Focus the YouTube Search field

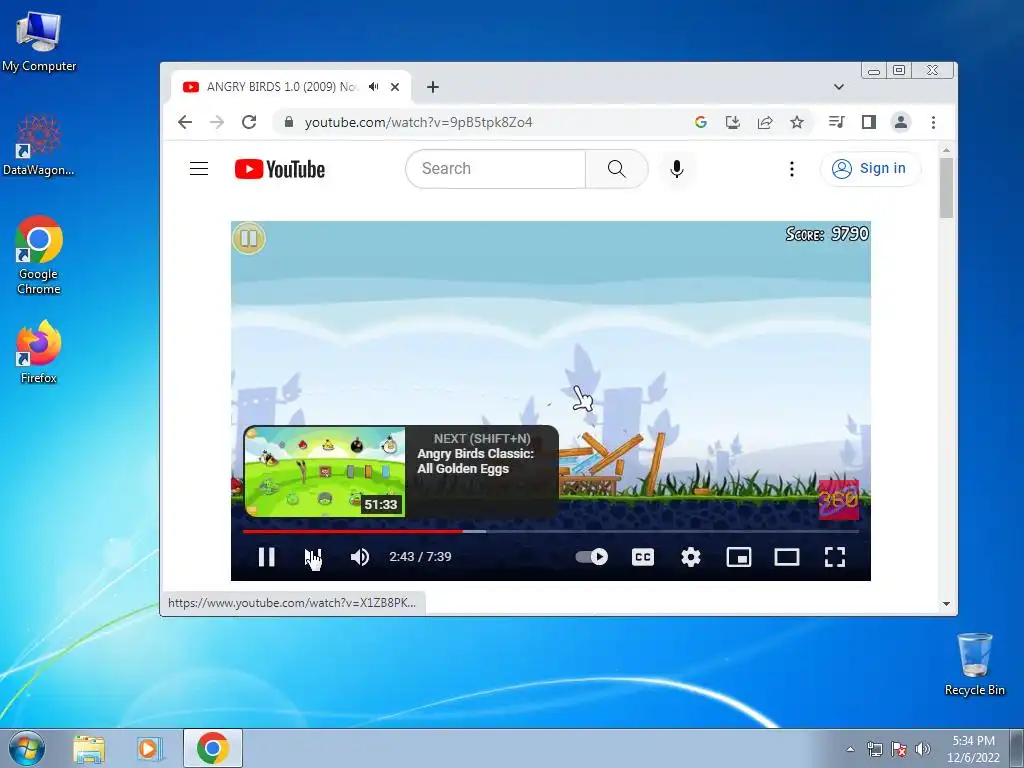pos(496,168)
